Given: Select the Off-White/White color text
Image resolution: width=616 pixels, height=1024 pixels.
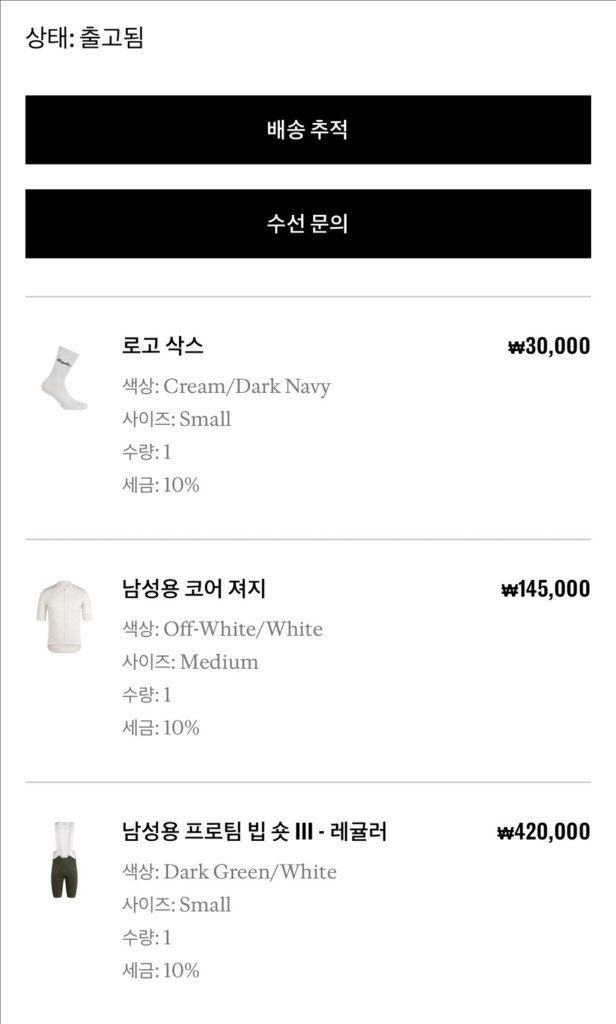Looking at the screenshot, I should (220, 630).
